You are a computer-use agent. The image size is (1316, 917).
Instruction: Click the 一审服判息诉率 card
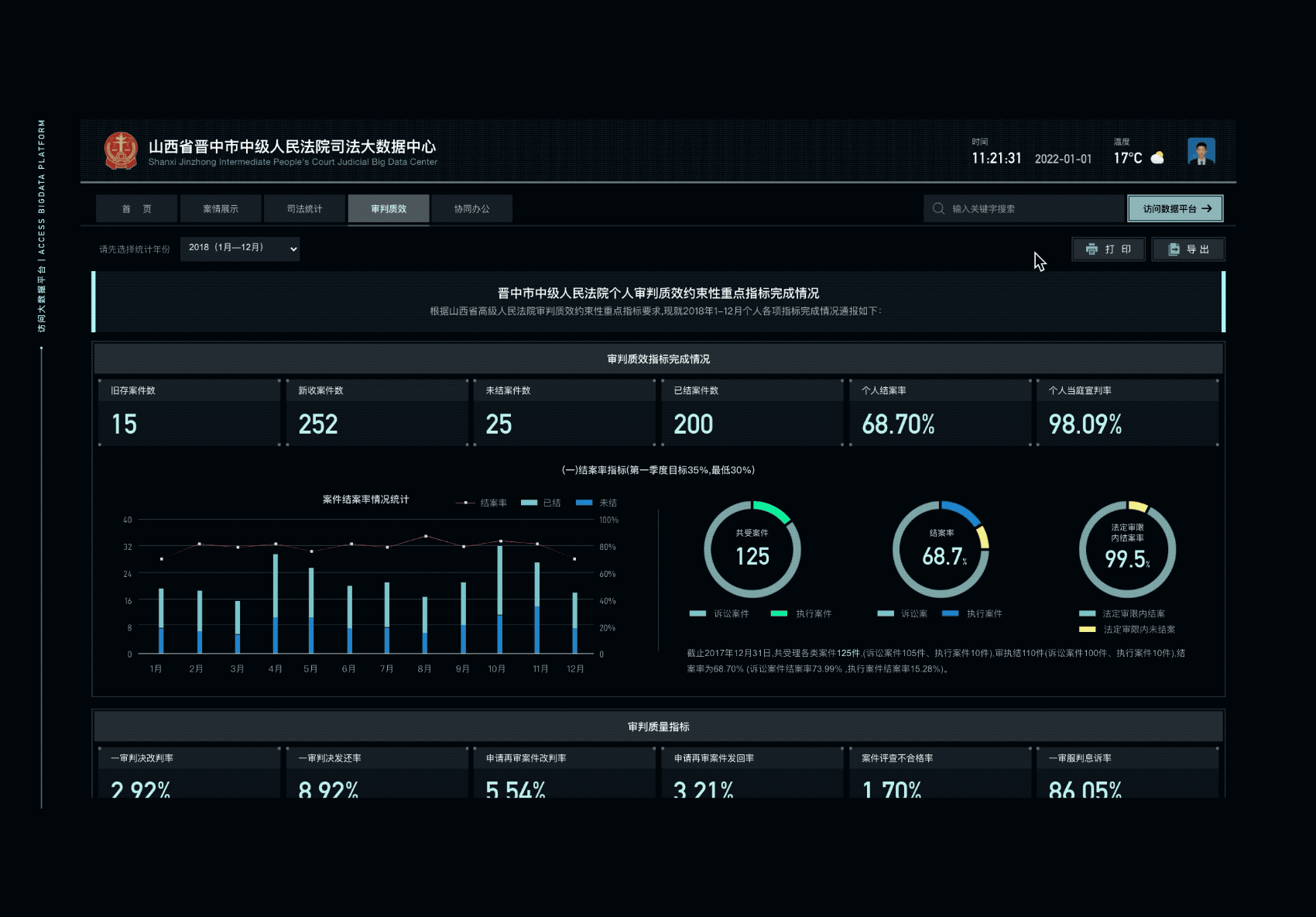(1128, 772)
